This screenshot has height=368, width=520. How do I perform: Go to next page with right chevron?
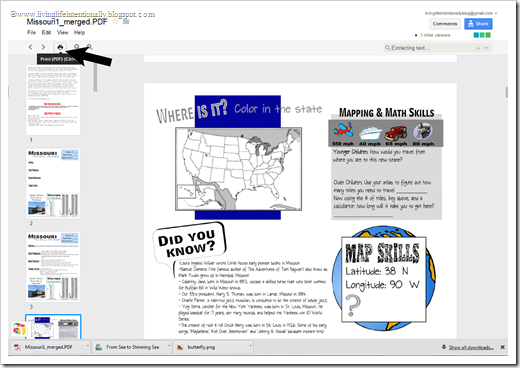pos(43,47)
